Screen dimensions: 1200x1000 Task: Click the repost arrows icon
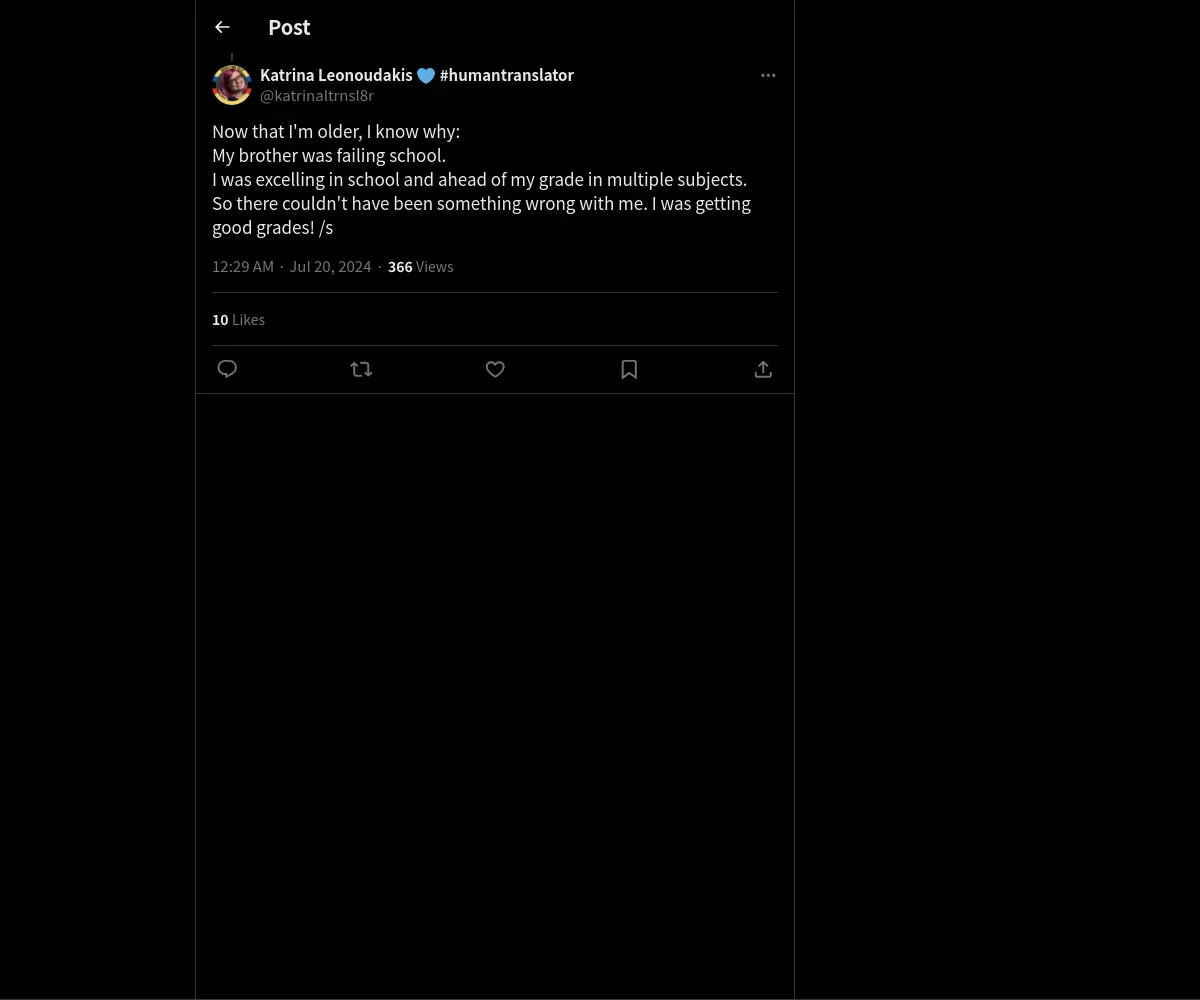click(x=361, y=369)
